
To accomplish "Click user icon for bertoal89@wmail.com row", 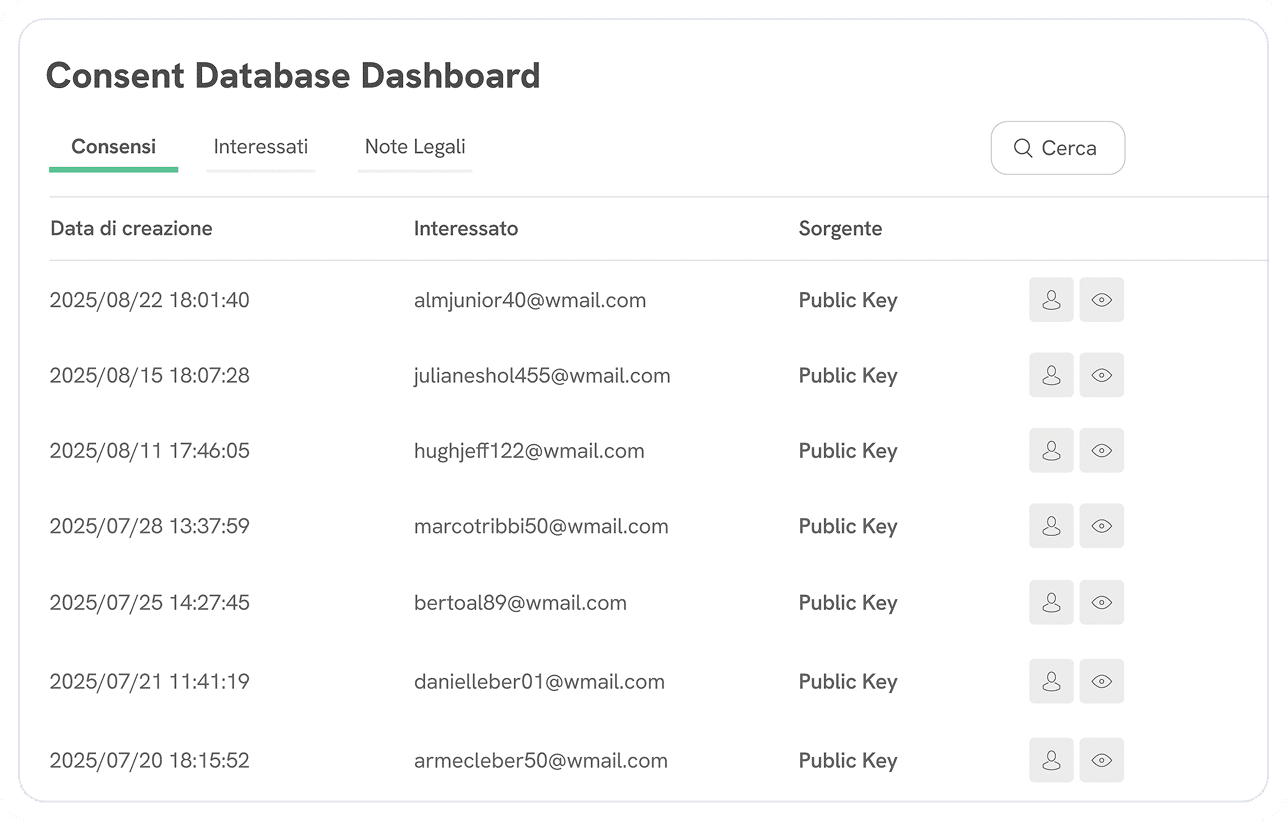I will [1051, 602].
